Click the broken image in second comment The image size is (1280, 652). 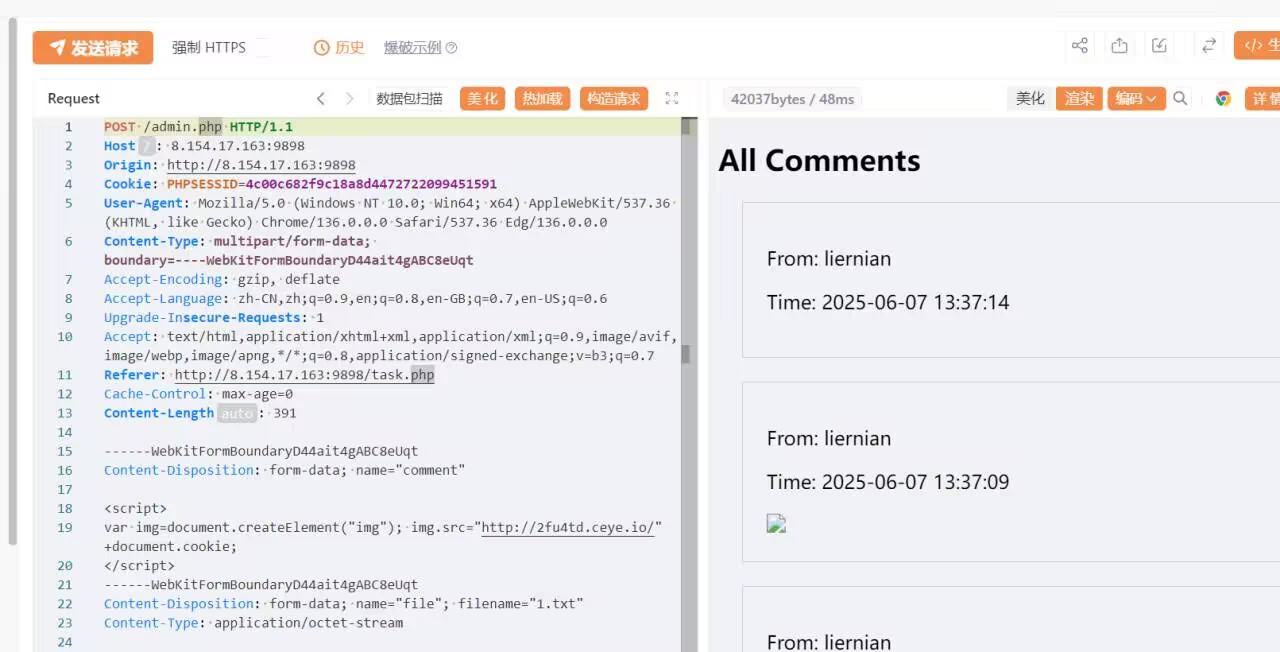[777, 524]
